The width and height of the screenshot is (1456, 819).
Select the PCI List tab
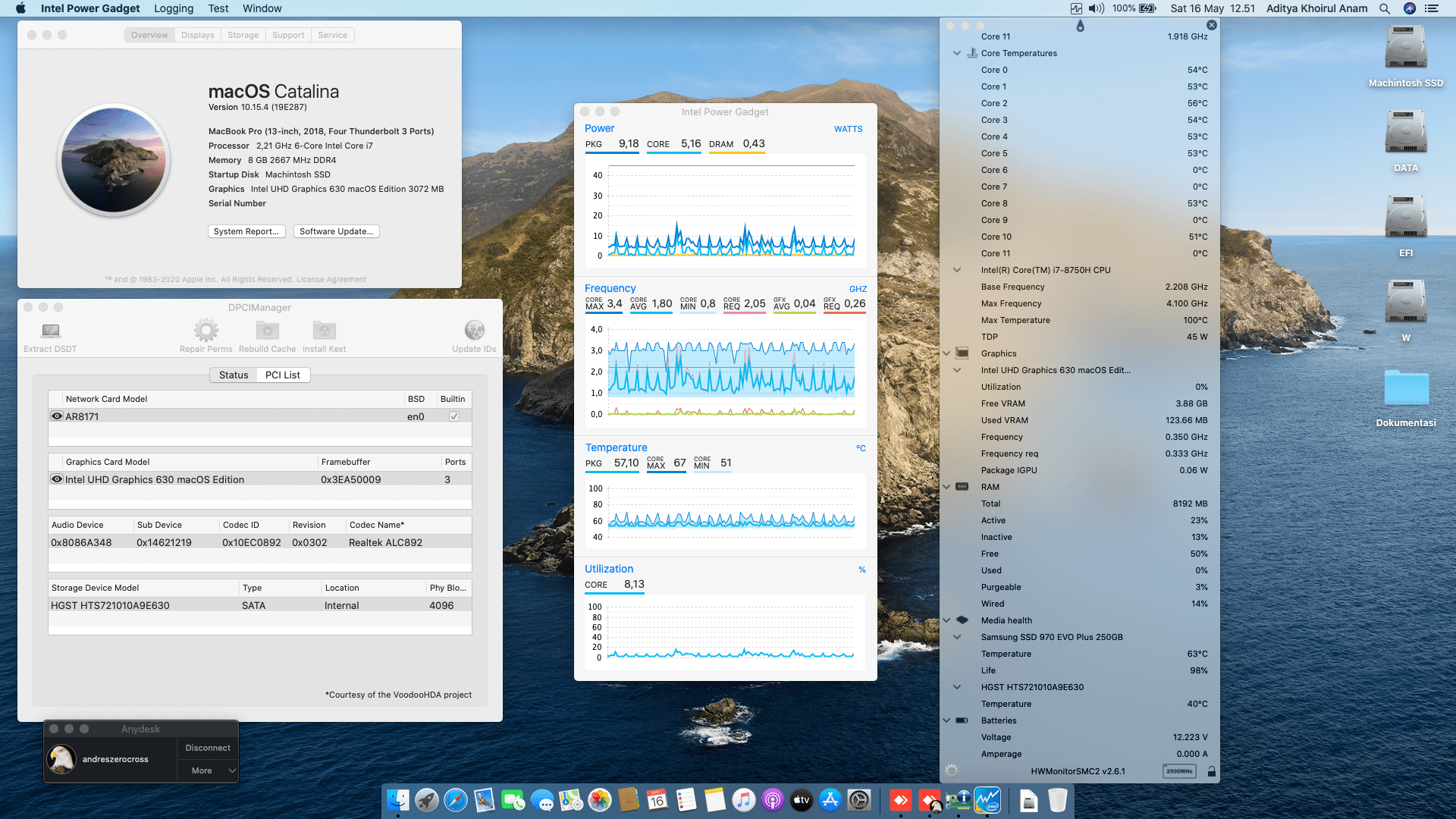[283, 375]
